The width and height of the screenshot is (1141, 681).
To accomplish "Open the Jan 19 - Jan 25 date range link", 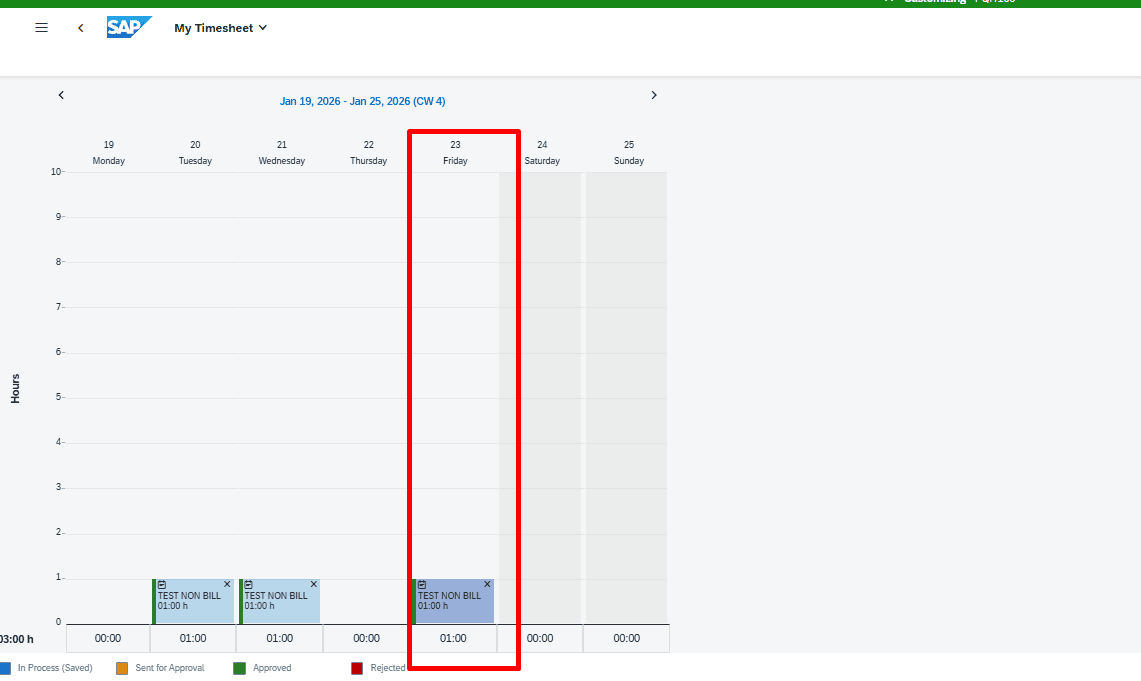I will coord(362,101).
